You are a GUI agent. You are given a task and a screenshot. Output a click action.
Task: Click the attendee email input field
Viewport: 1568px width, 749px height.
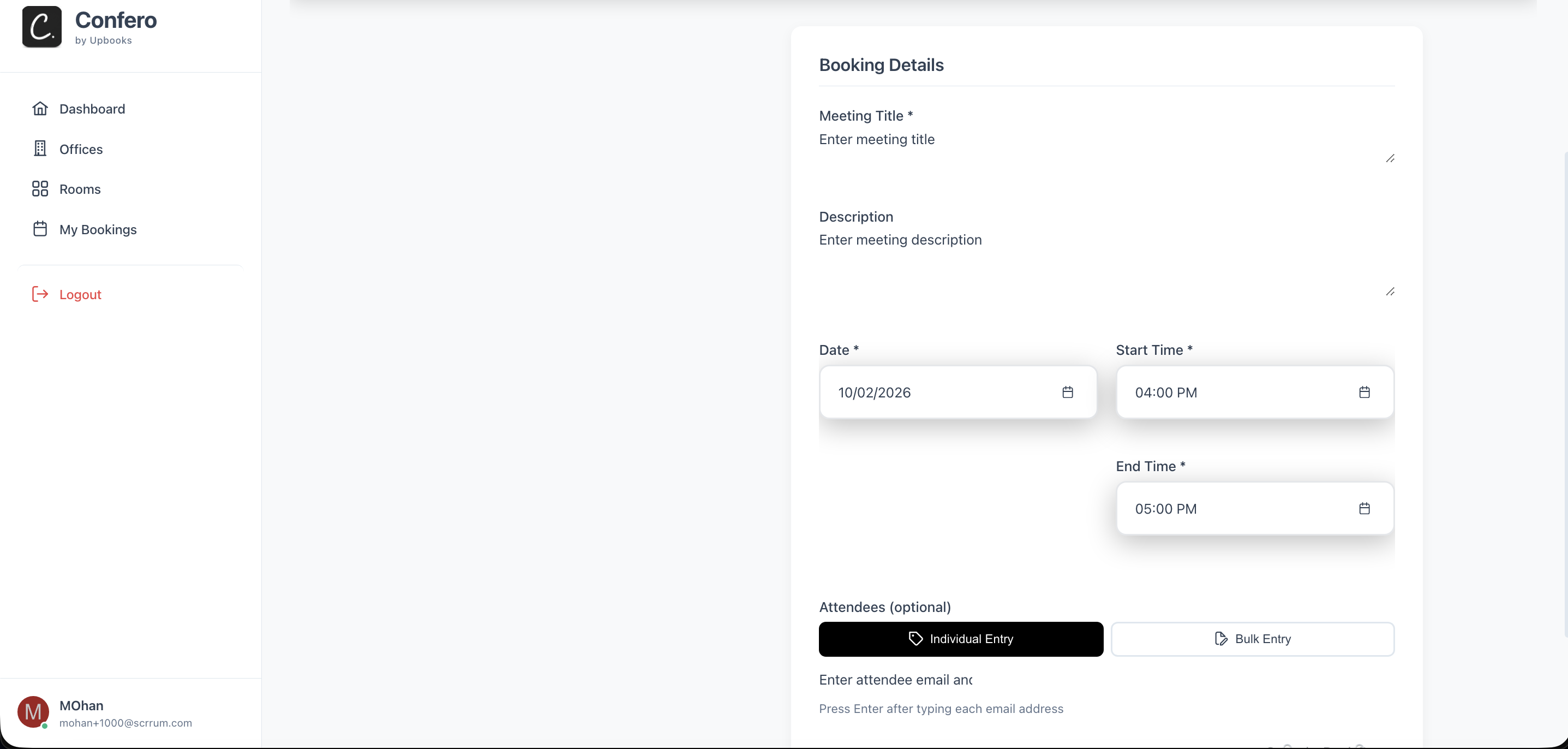895,680
